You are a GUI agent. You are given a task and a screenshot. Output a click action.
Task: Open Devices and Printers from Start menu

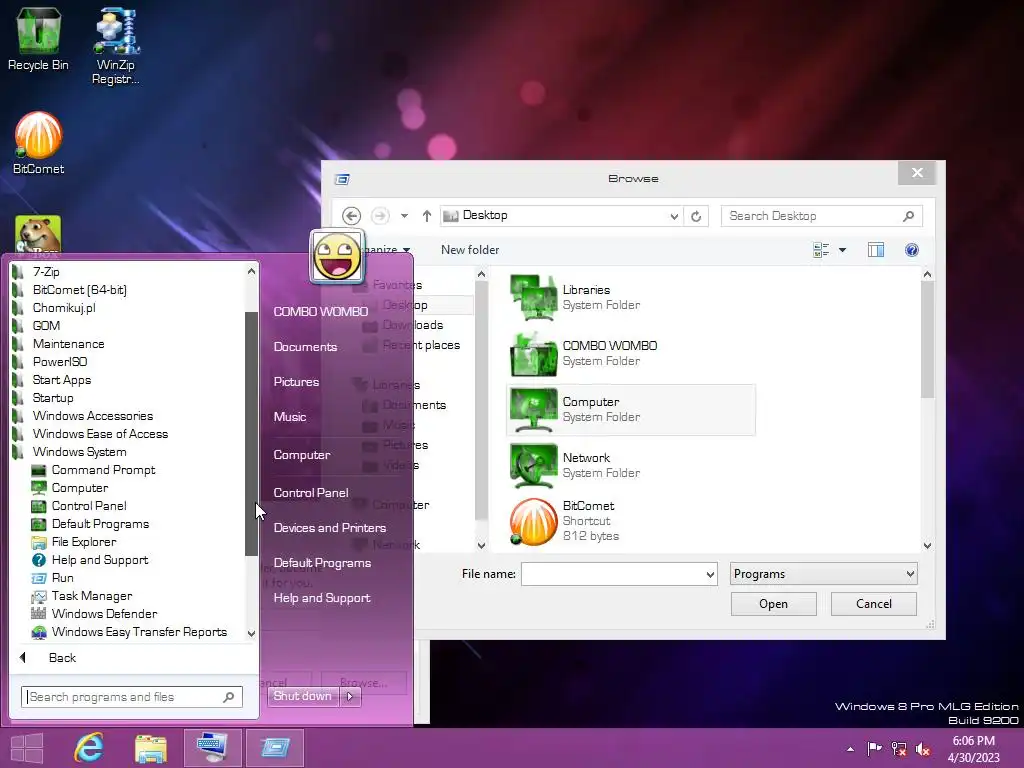click(329, 528)
